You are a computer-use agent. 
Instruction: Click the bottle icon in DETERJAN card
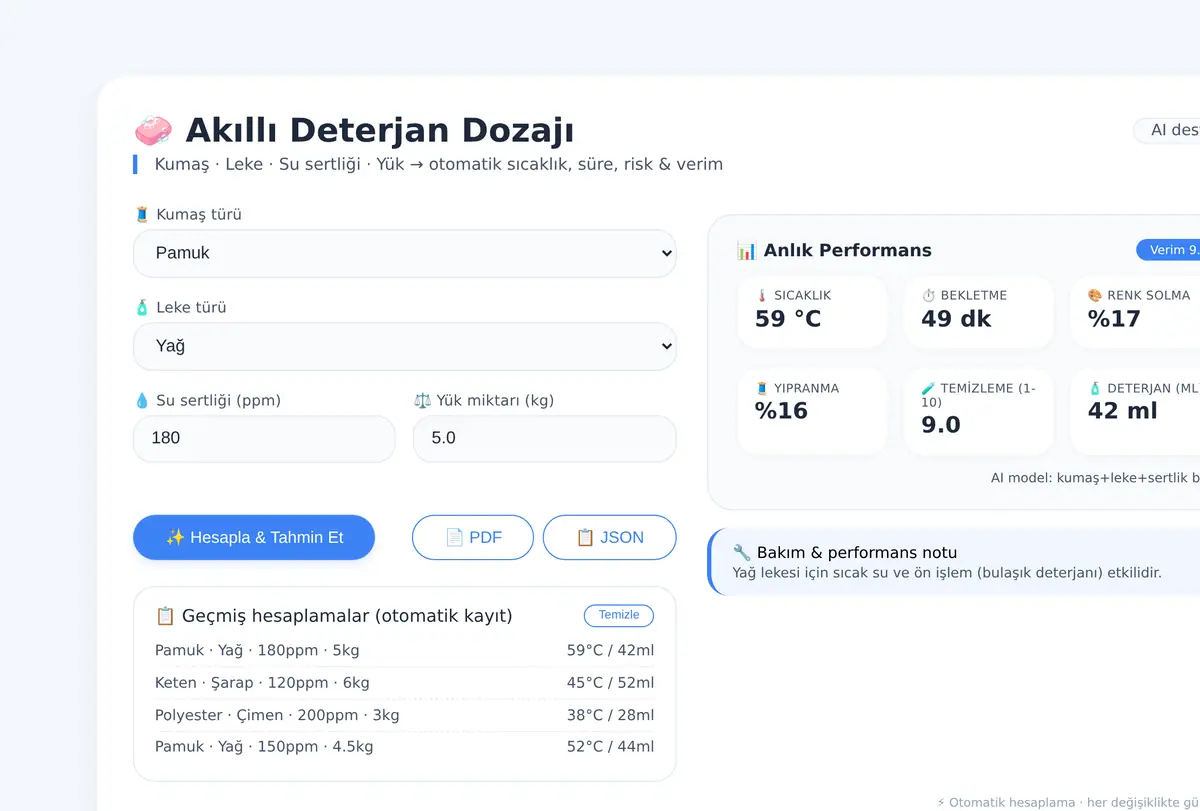tap(1095, 388)
